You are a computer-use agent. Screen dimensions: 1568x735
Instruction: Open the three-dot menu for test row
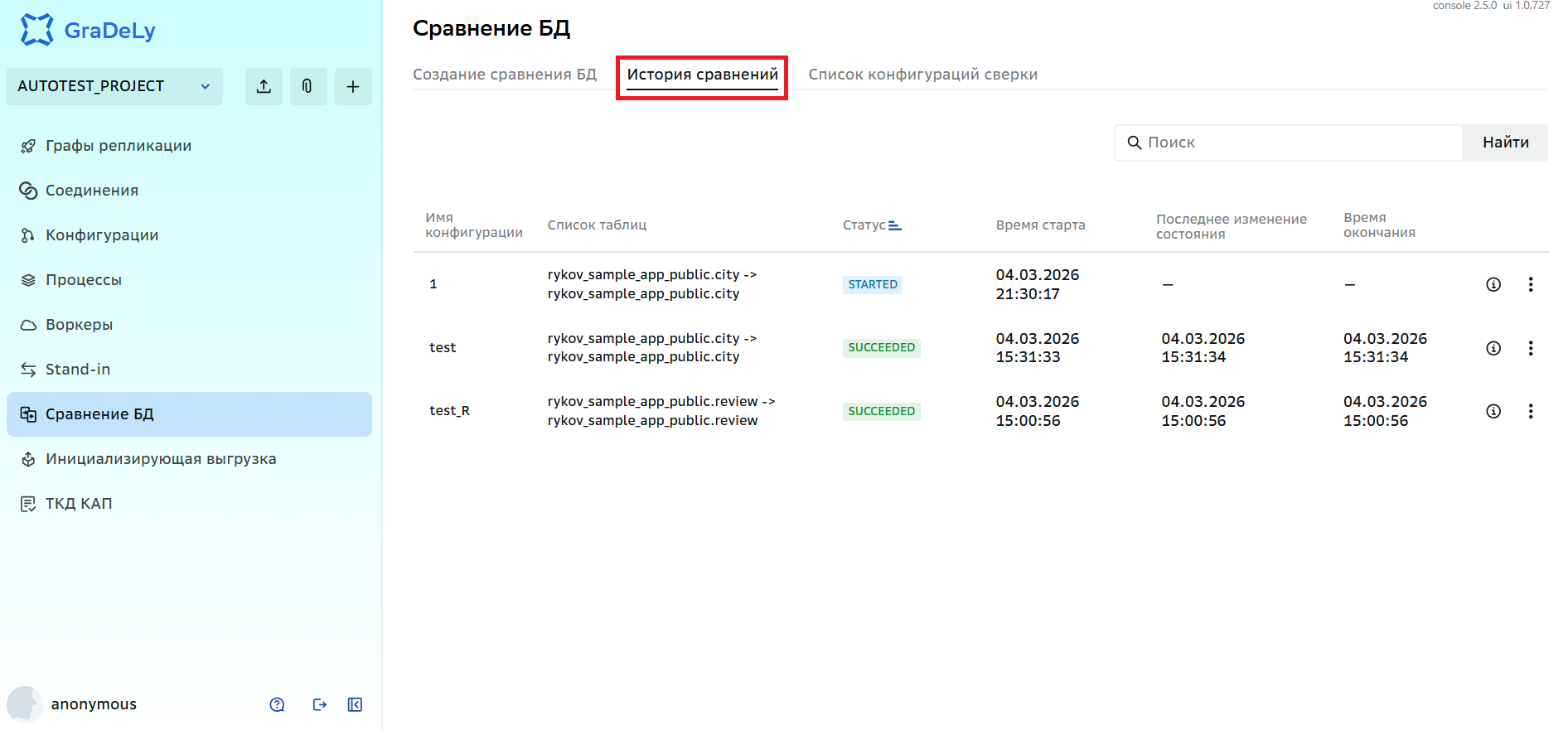coord(1531,348)
